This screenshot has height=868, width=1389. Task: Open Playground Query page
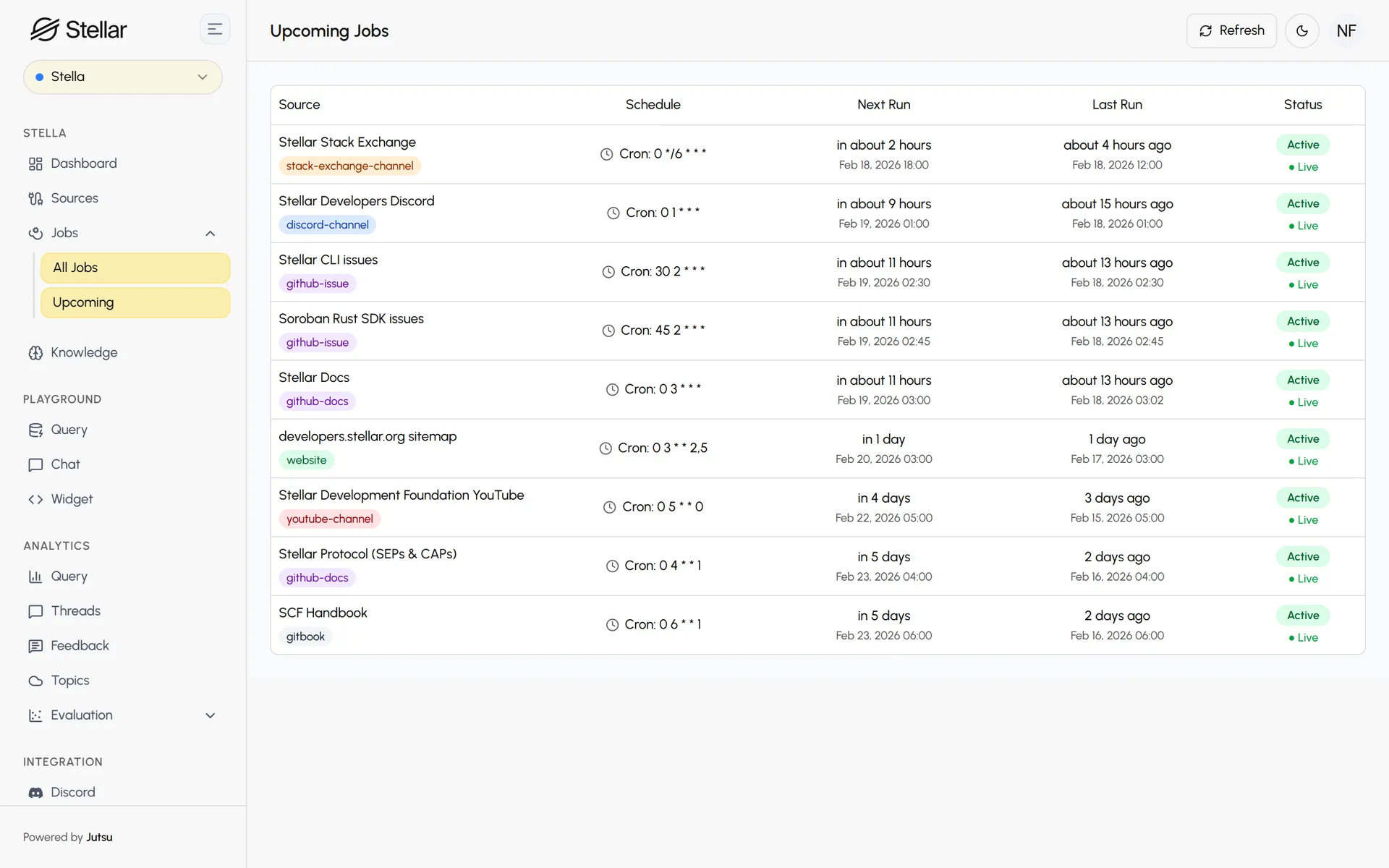tap(69, 430)
